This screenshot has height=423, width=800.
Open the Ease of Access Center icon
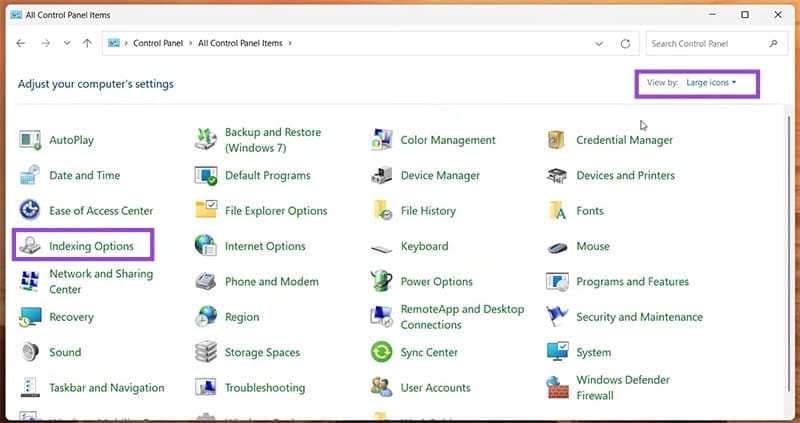pyautogui.click(x=30, y=210)
